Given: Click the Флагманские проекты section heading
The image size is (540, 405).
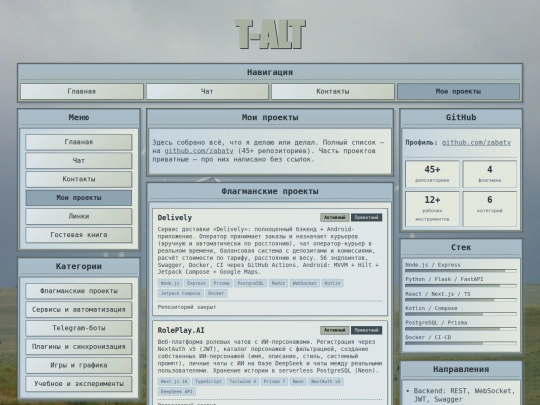Looking at the screenshot, I should [x=270, y=191].
